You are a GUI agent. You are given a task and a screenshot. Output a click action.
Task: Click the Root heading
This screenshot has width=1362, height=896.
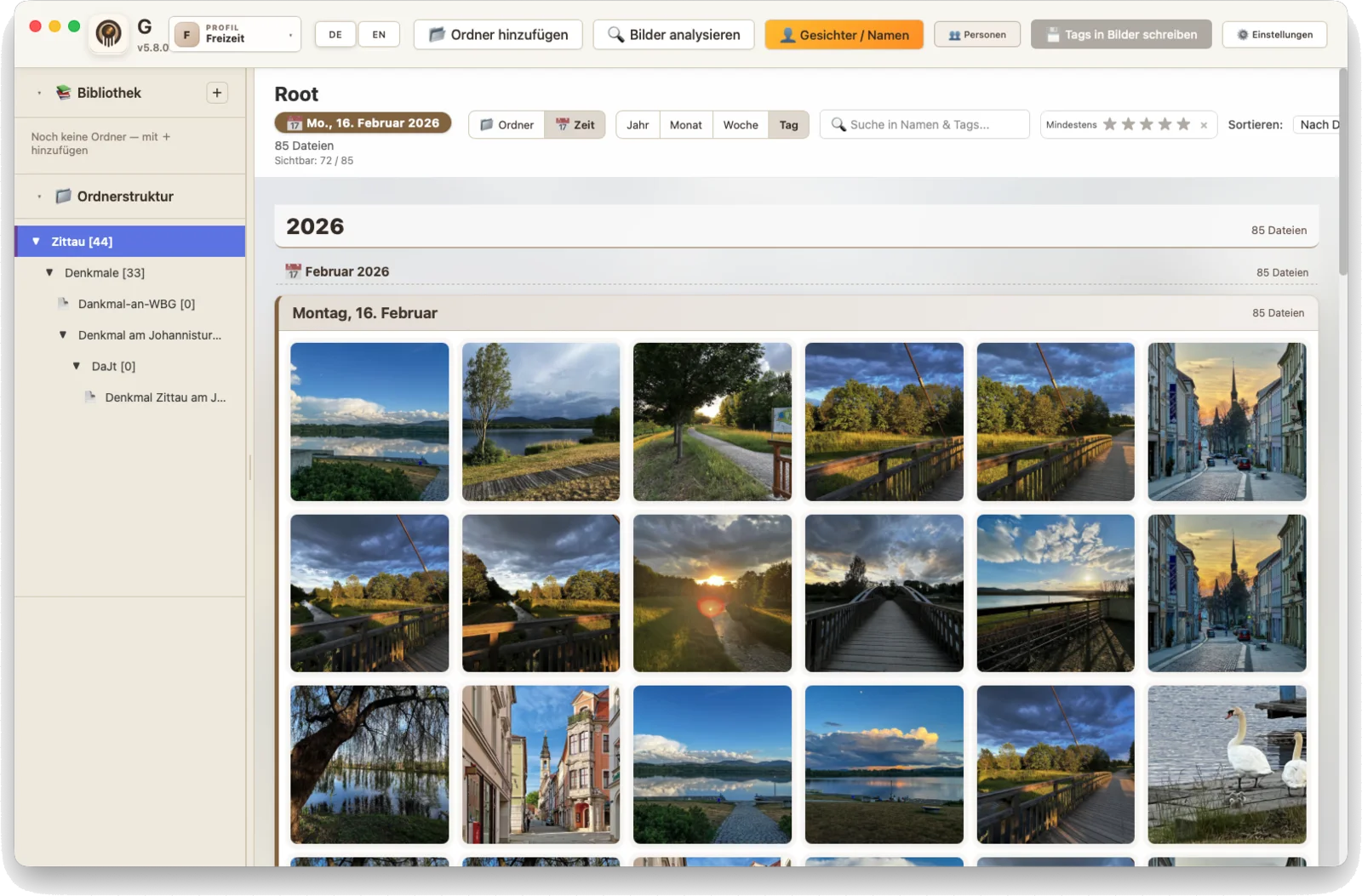[296, 94]
